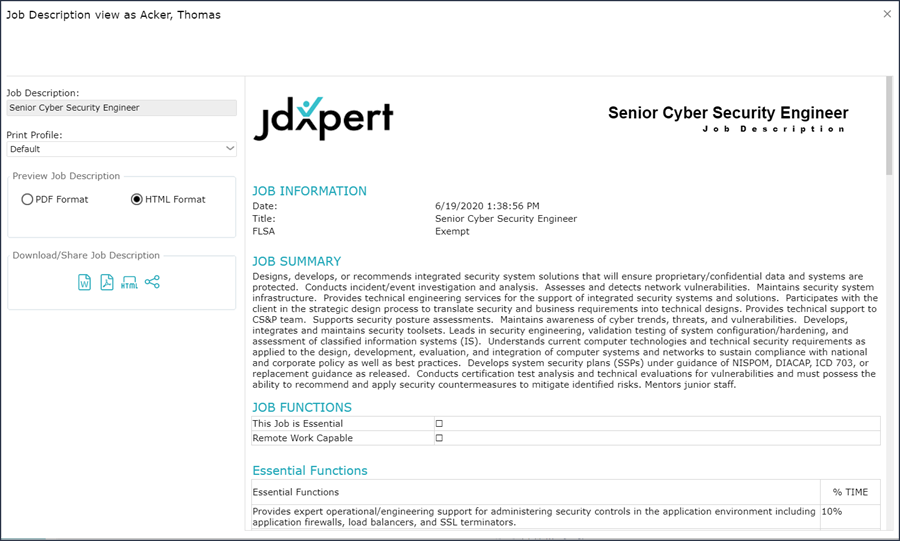Click the % TIME column header
The width and height of the screenshot is (900, 541).
[x=850, y=492]
